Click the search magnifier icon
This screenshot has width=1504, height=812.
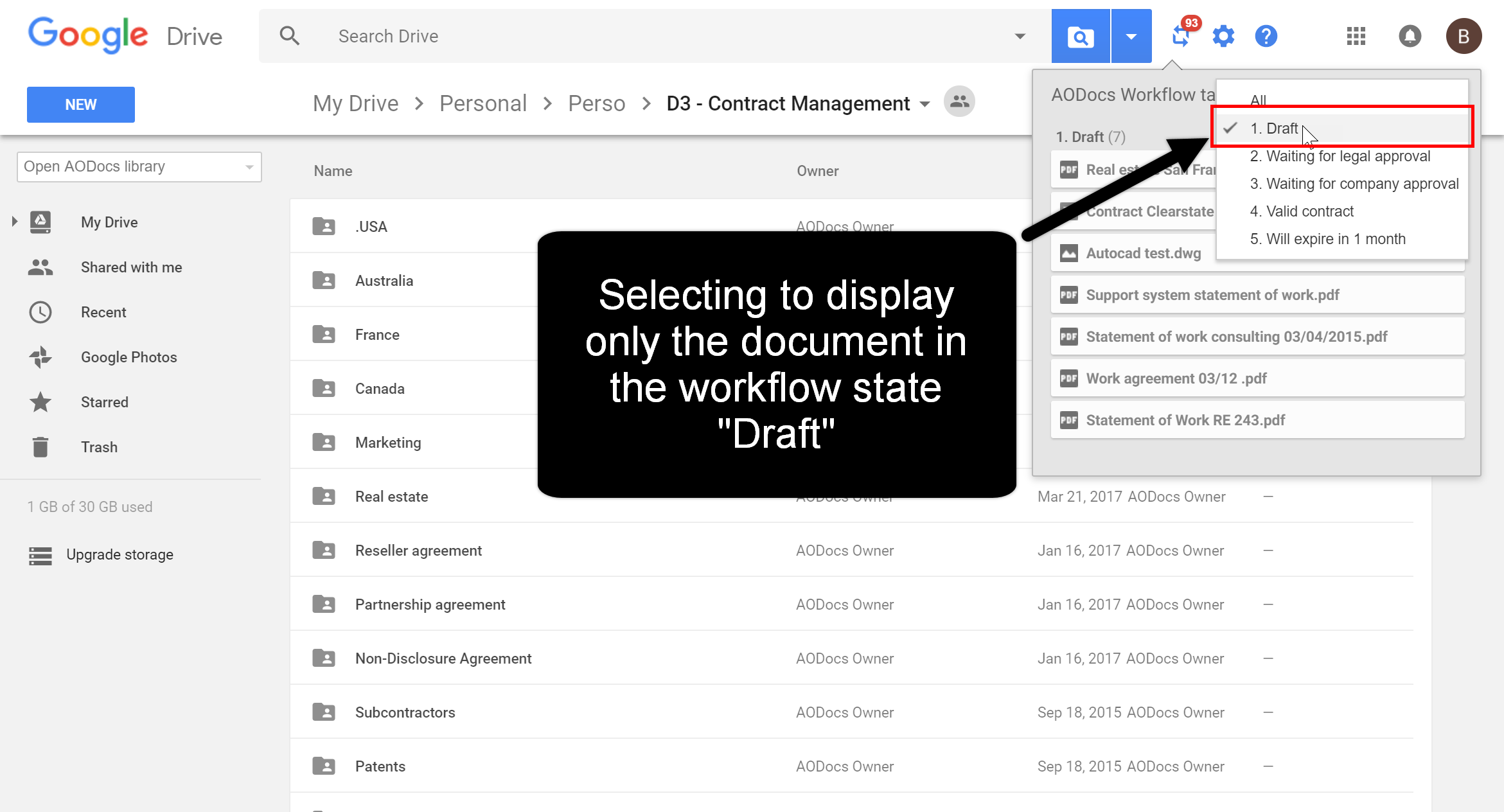point(290,36)
